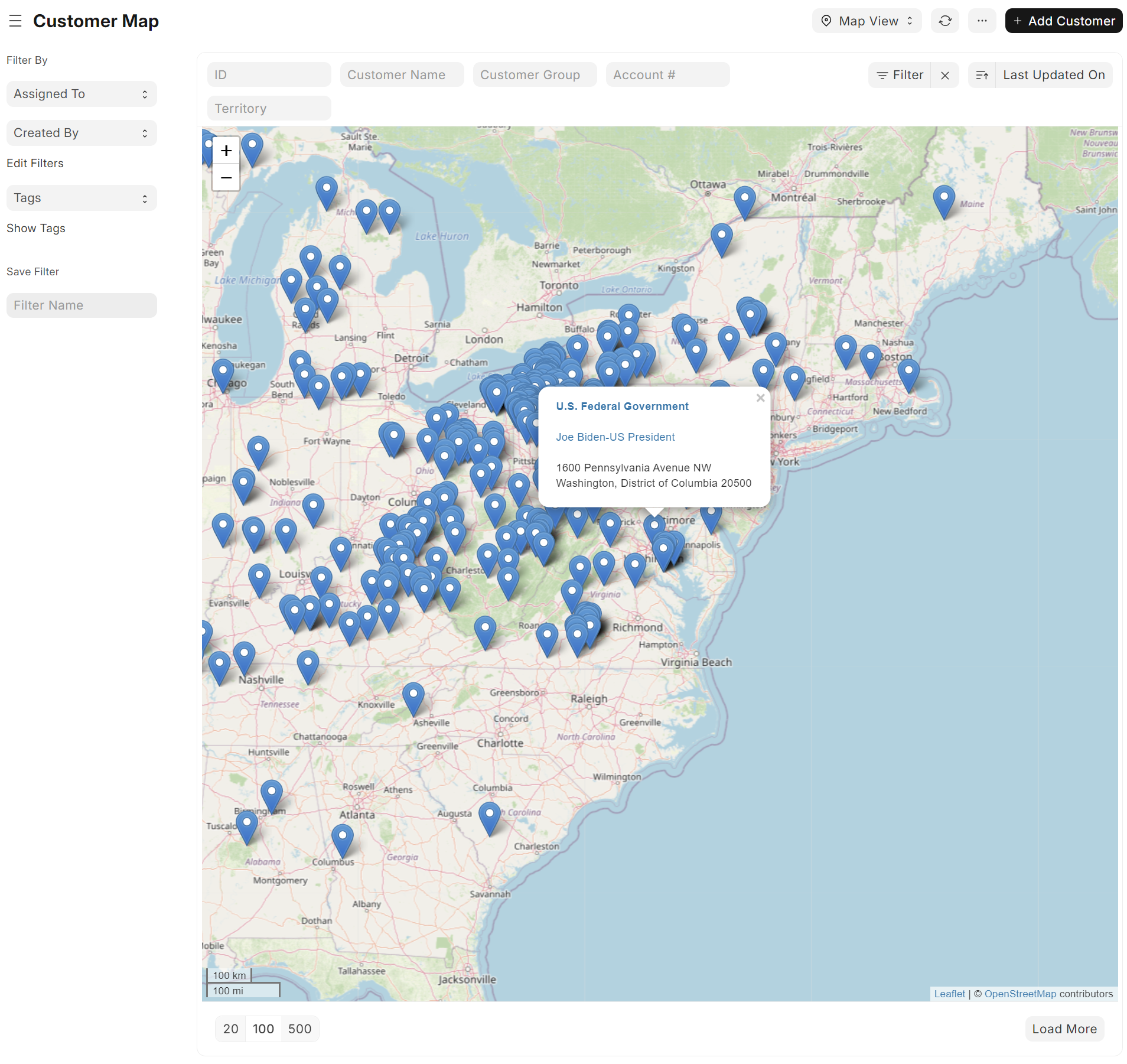
Task: Click the marker on Cape Cod
Action: 908,375
